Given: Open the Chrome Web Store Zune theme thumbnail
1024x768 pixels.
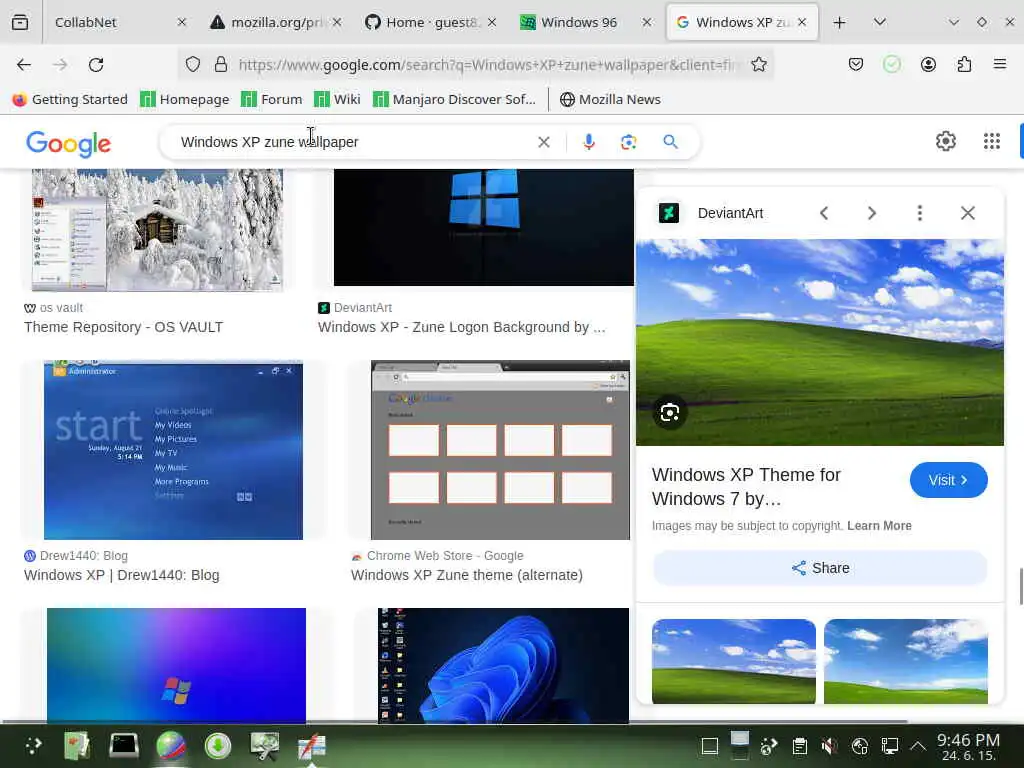Looking at the screenshot, I should point(500,450).
